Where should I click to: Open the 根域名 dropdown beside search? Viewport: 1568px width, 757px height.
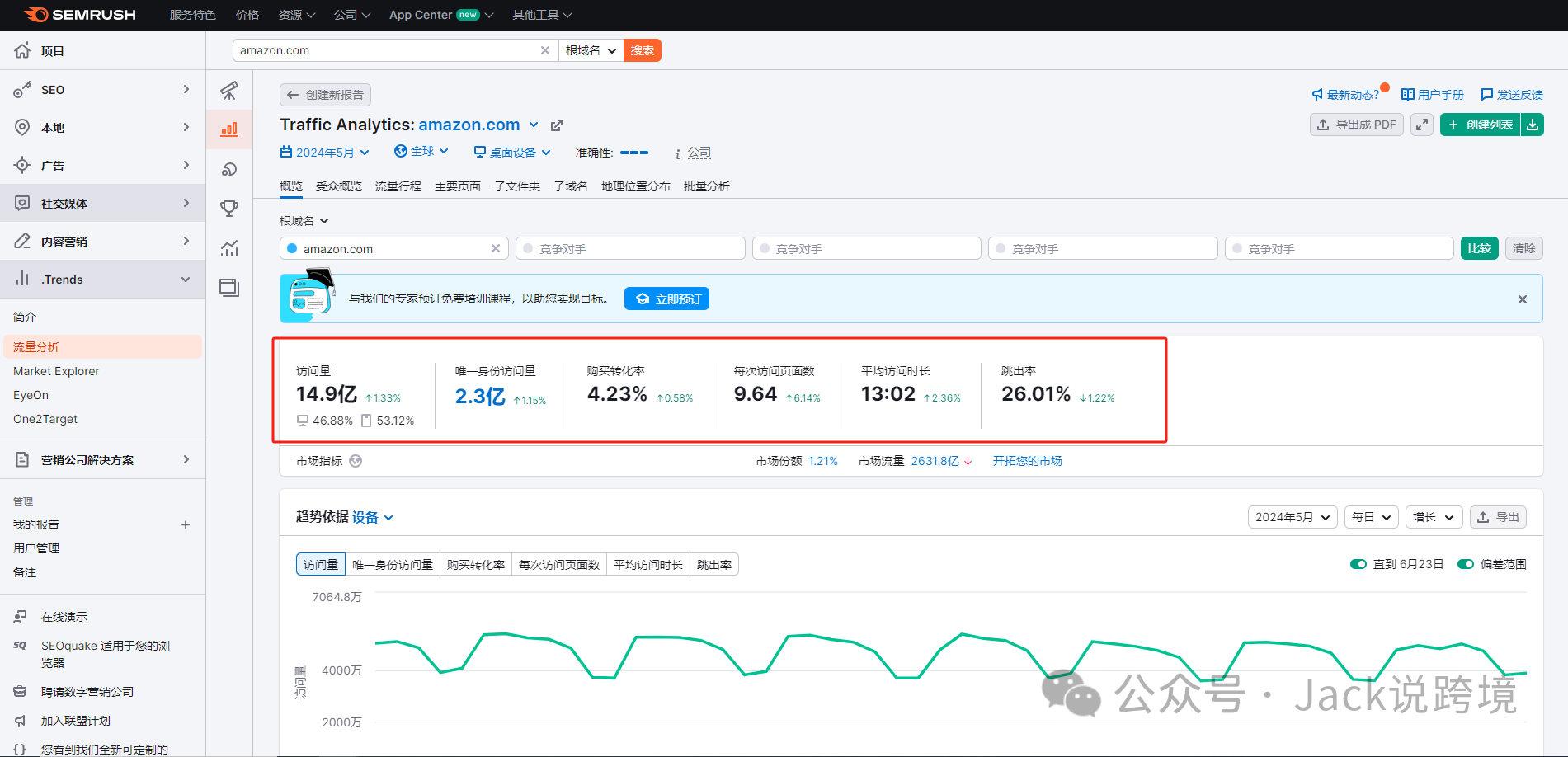tap(591, 50)
